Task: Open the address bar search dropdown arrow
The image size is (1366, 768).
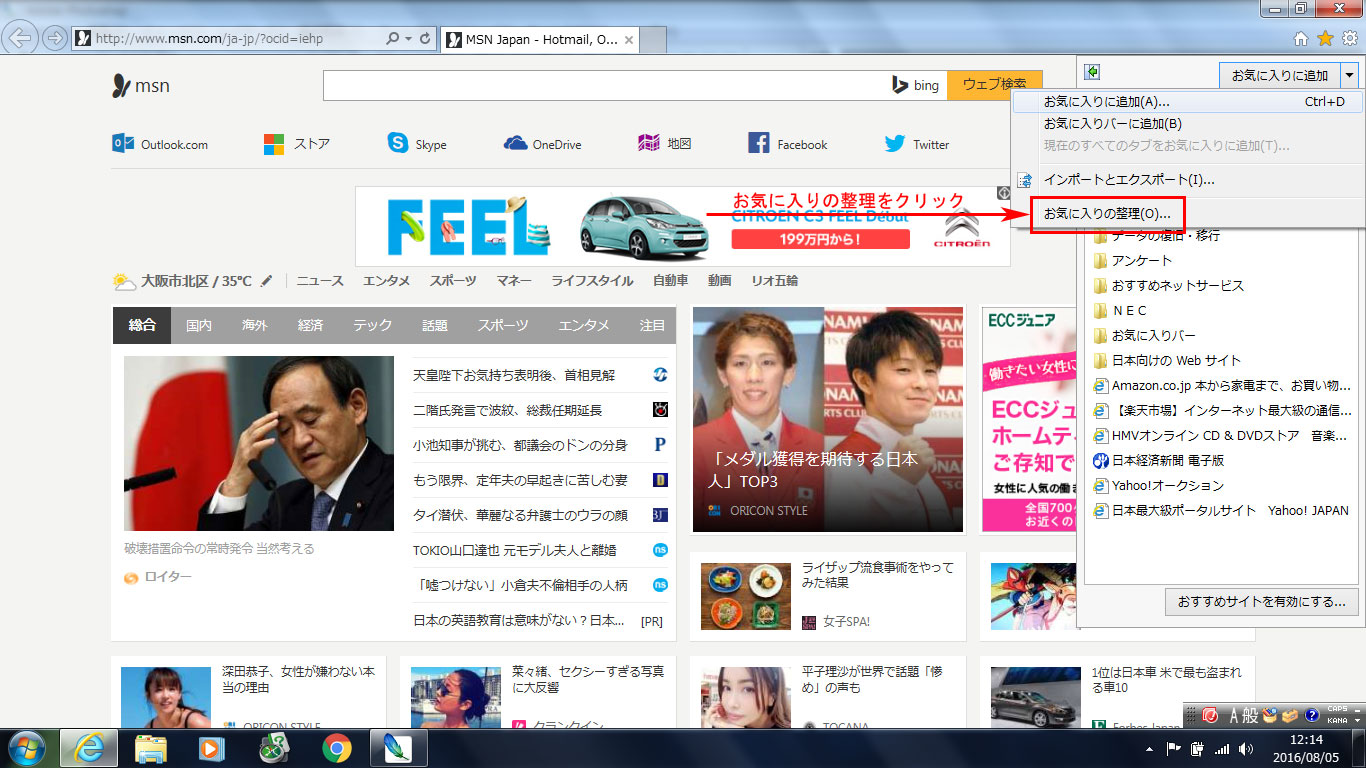Action: pyautogui.click(x=408, y=39)
